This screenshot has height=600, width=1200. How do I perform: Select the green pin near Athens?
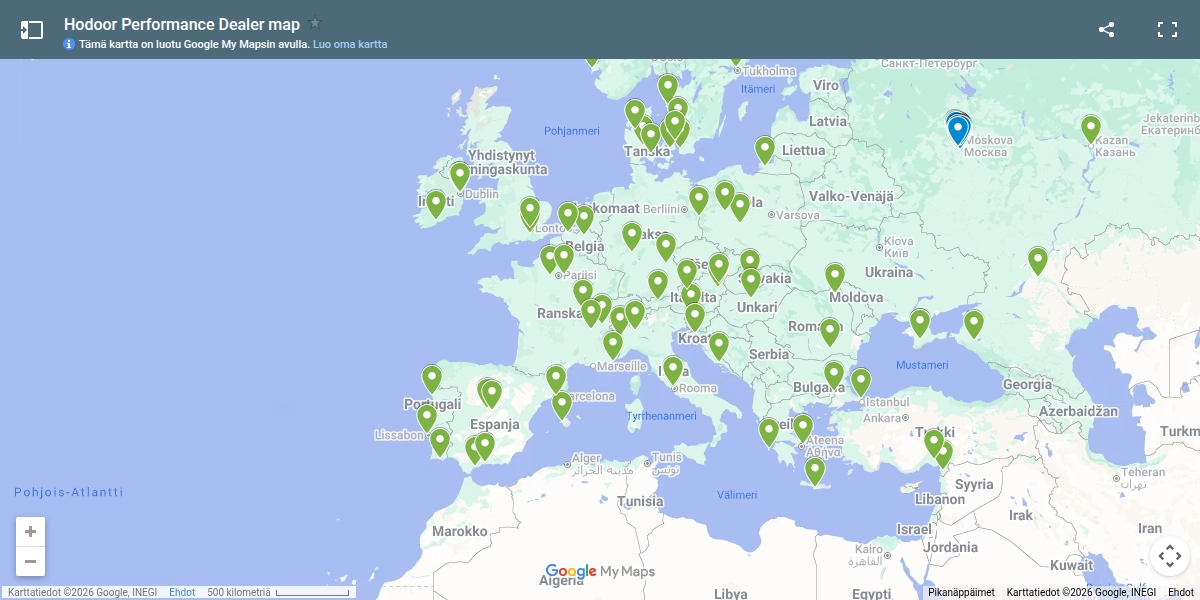803,429
